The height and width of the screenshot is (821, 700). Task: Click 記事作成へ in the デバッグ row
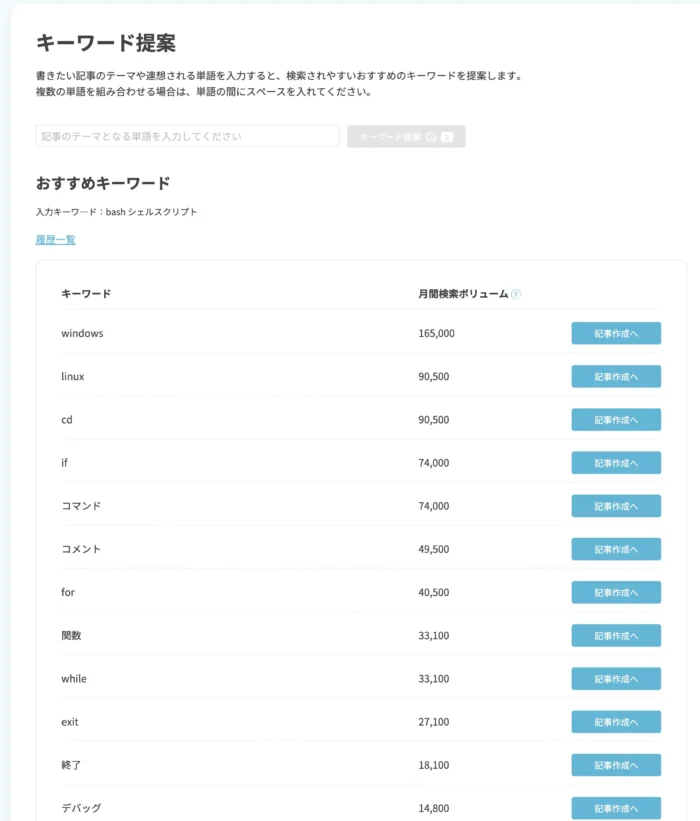coord(615,808)
